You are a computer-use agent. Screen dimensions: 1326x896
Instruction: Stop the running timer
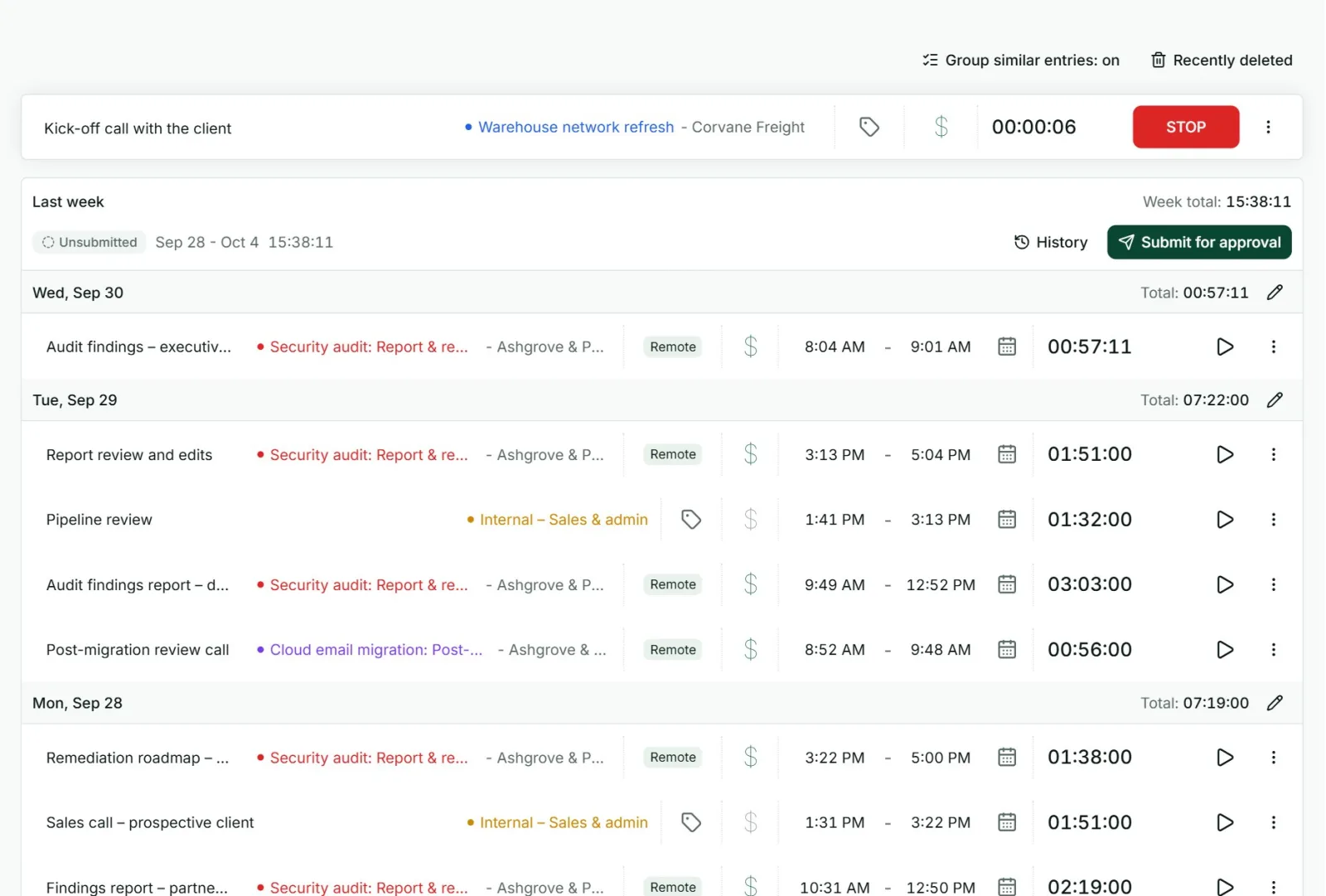click(1185, 127)
